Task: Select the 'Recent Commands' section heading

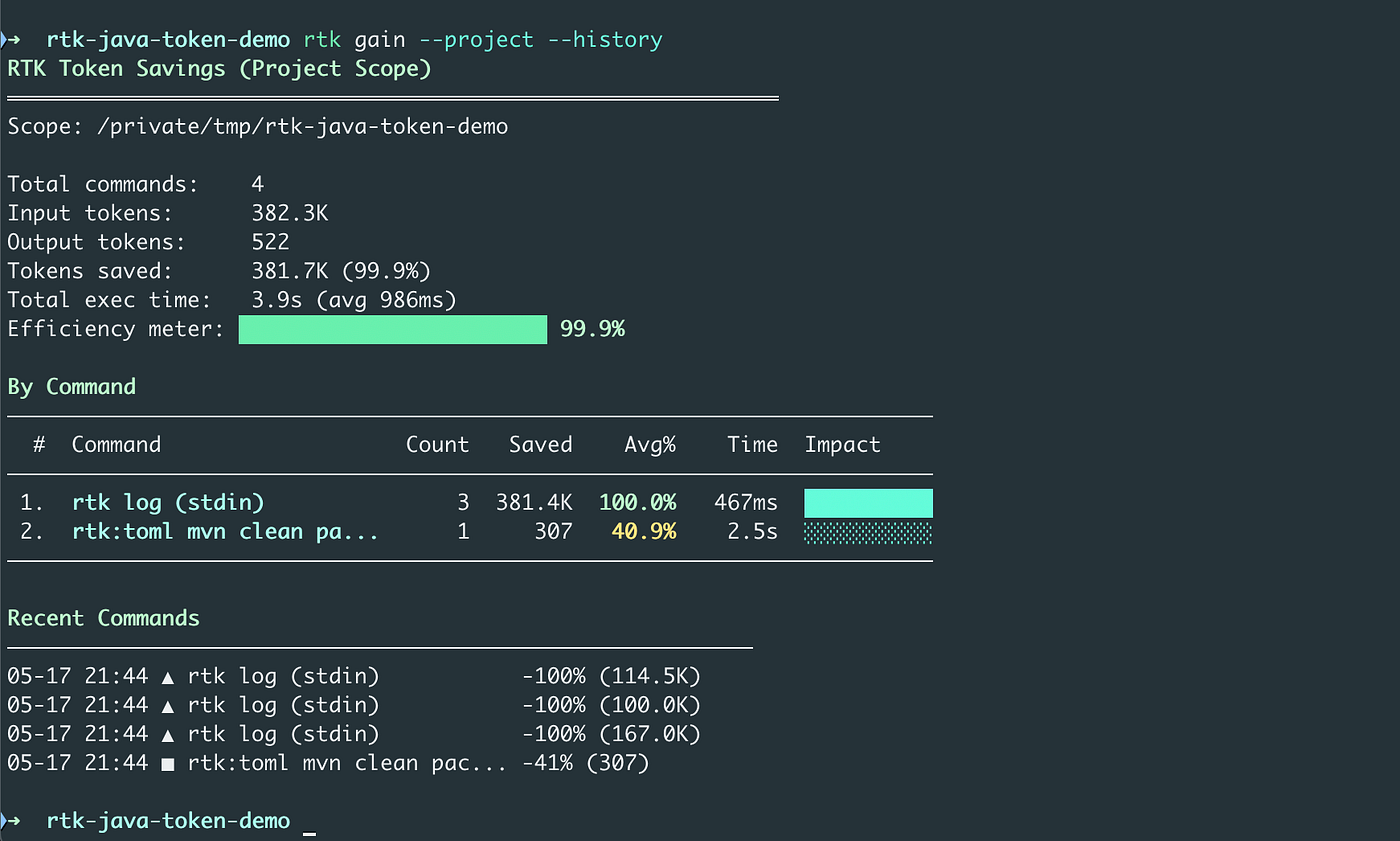Action: [x=103, y=618]
